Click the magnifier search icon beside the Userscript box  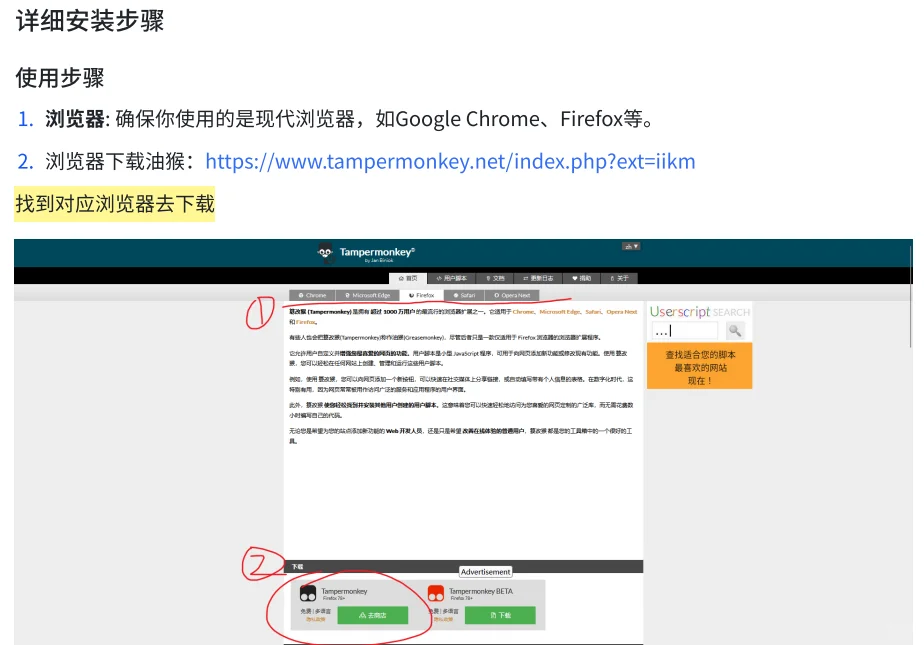tap(734, 330)
